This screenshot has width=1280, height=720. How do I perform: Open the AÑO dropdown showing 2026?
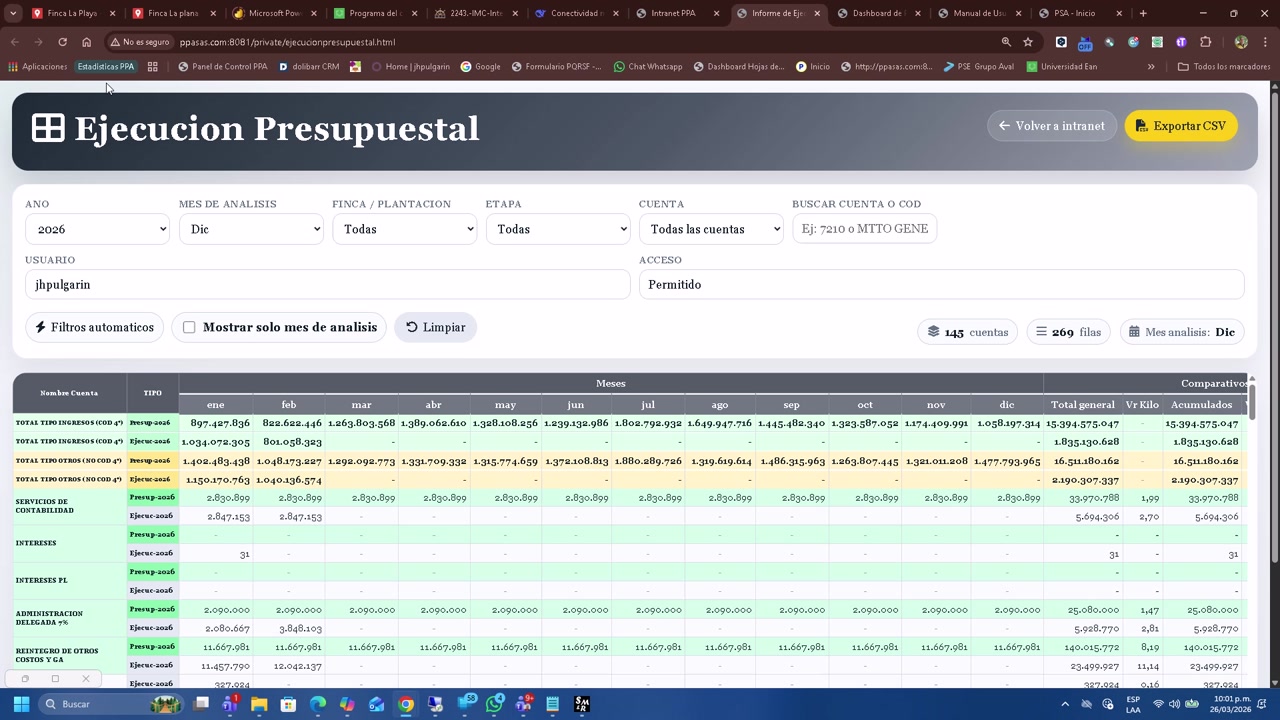pos(97,229)
